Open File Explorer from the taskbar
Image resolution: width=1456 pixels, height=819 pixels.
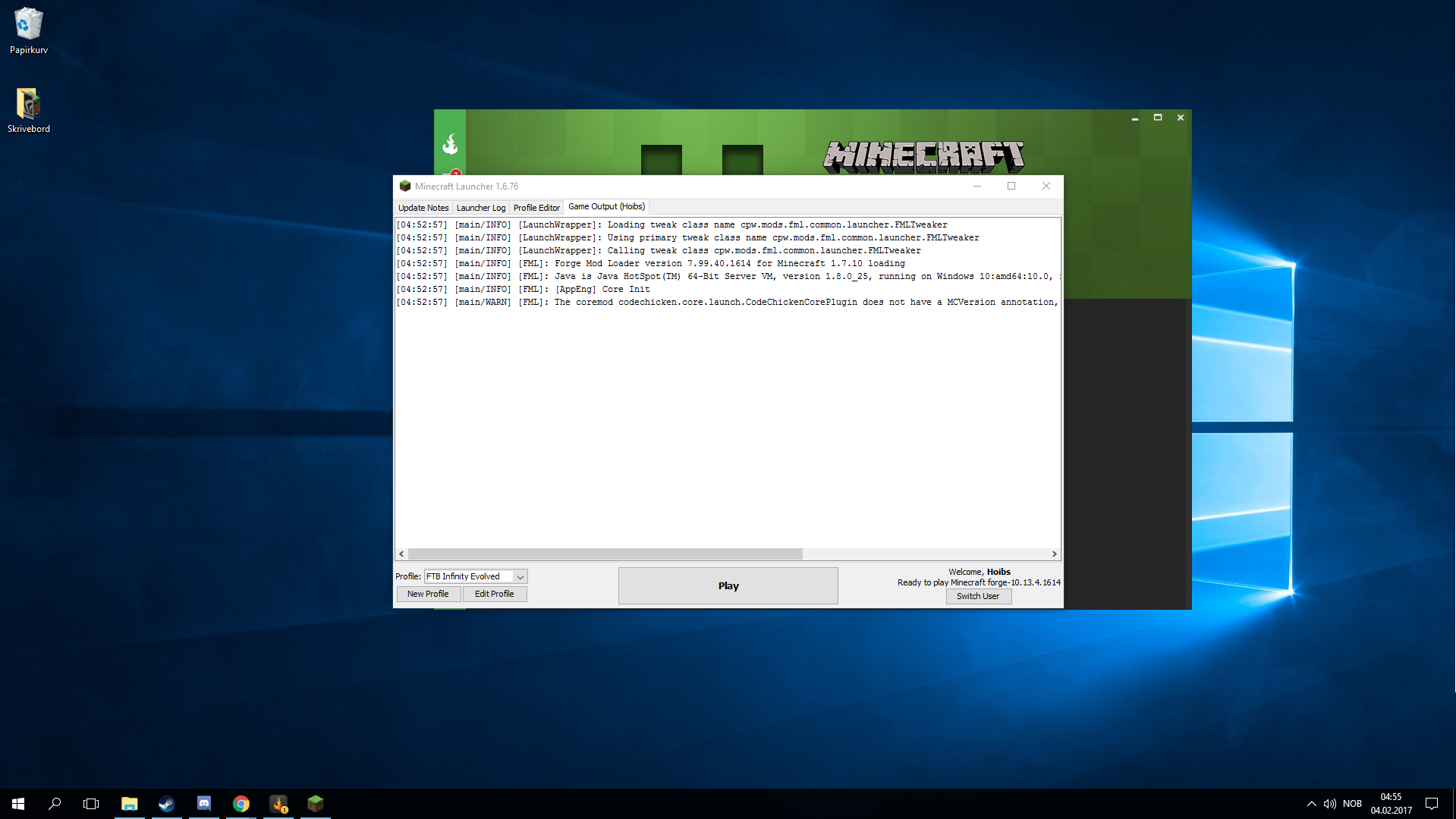tap(130, 803)
